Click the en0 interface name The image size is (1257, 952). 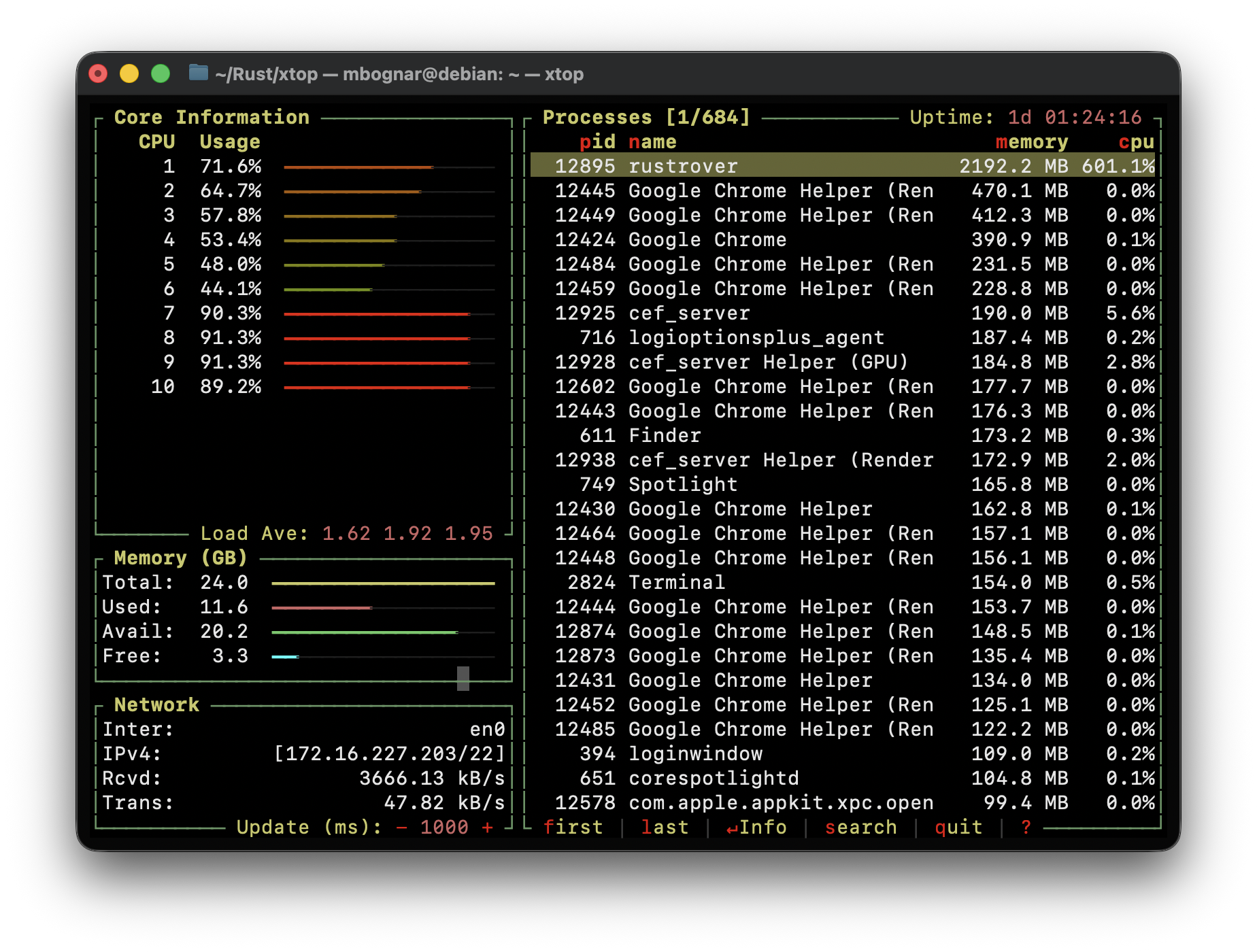(x=487, y=729)
